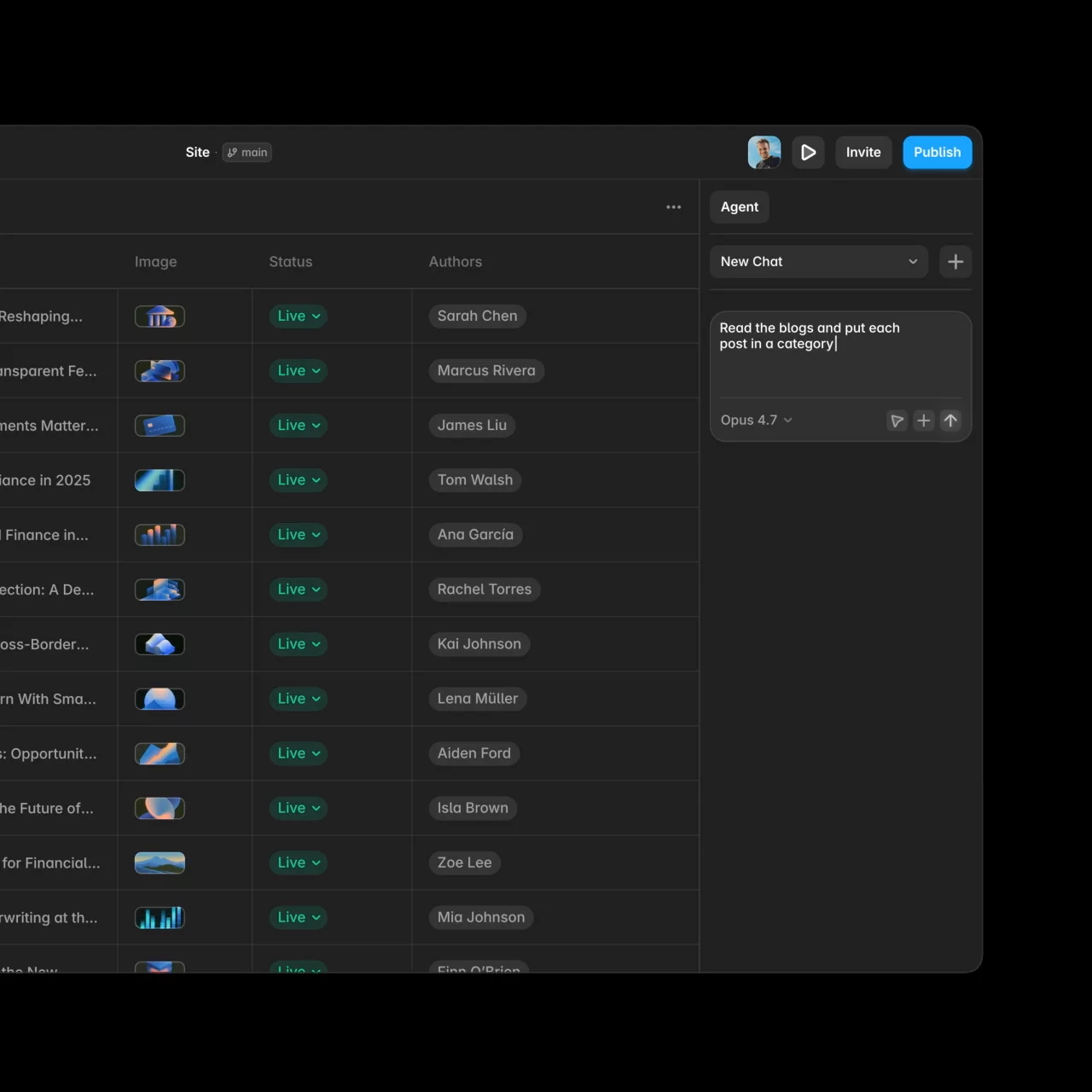Open the three-dot more options menu
Image resolution: width=1092 pixels, height=1092 pixels.
click(674, 207)
